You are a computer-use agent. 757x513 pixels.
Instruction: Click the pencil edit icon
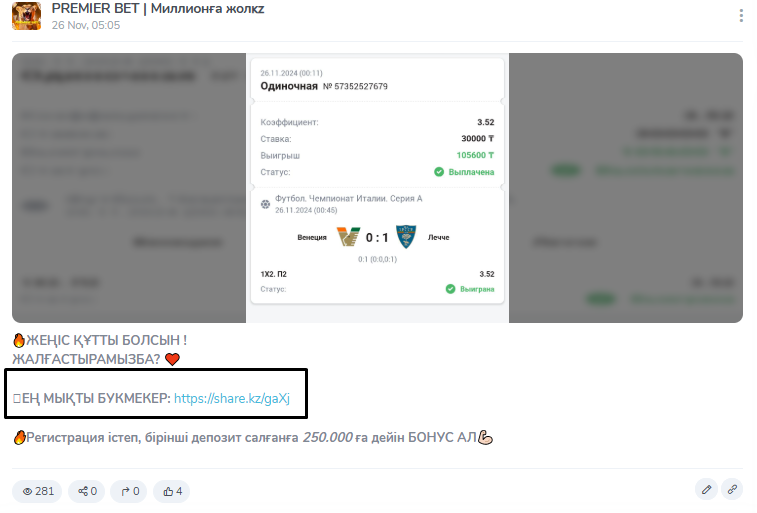[x=706, y=490]
